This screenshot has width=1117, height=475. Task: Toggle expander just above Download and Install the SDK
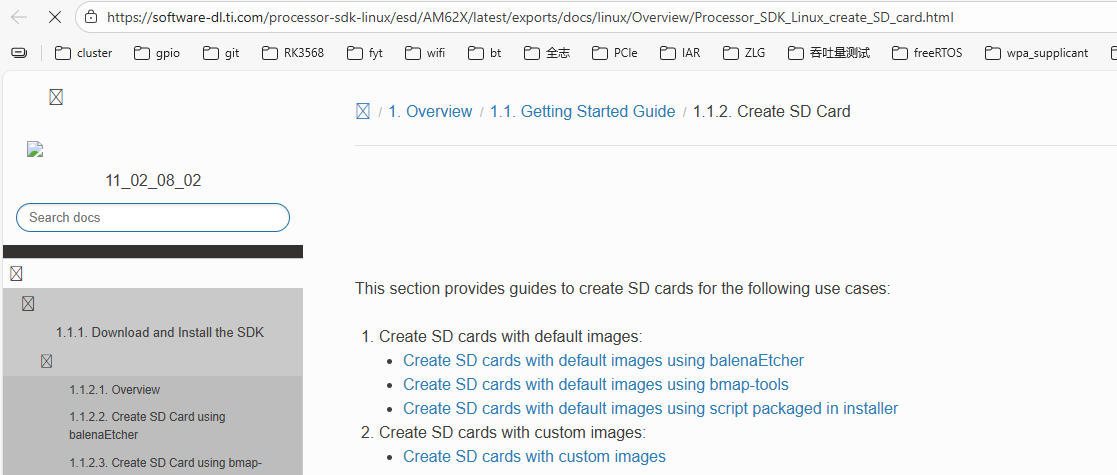pyautogui.click(x=28, y=303)
